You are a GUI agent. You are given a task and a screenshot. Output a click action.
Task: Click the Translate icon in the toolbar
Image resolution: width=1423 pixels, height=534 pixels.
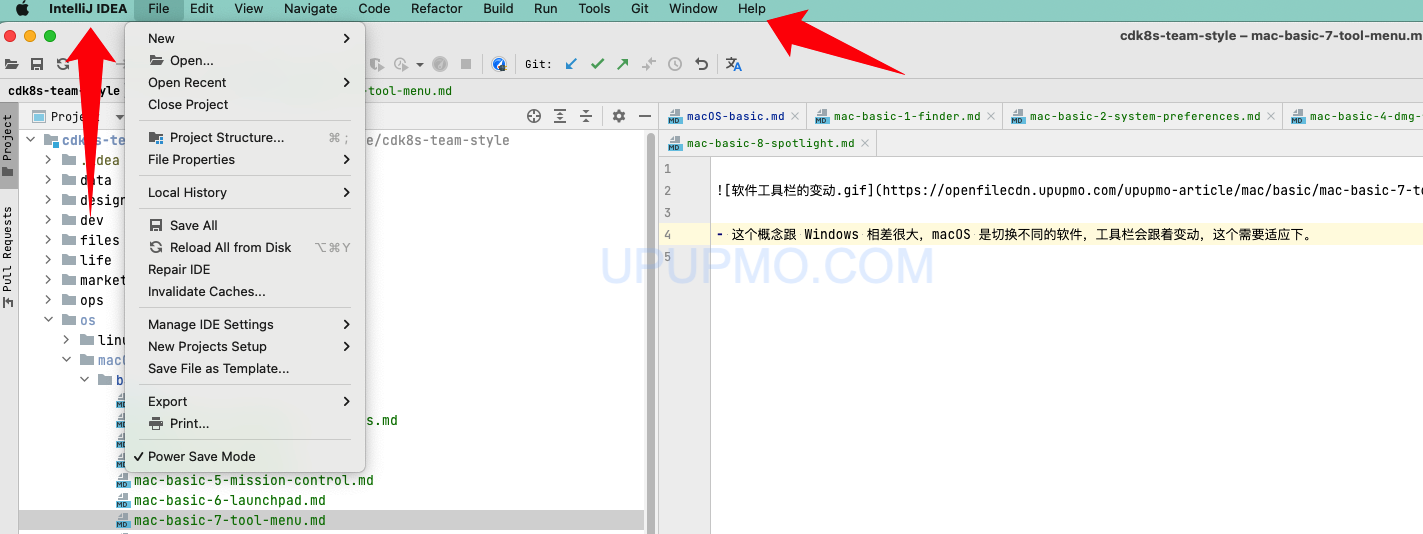(734, 64)
